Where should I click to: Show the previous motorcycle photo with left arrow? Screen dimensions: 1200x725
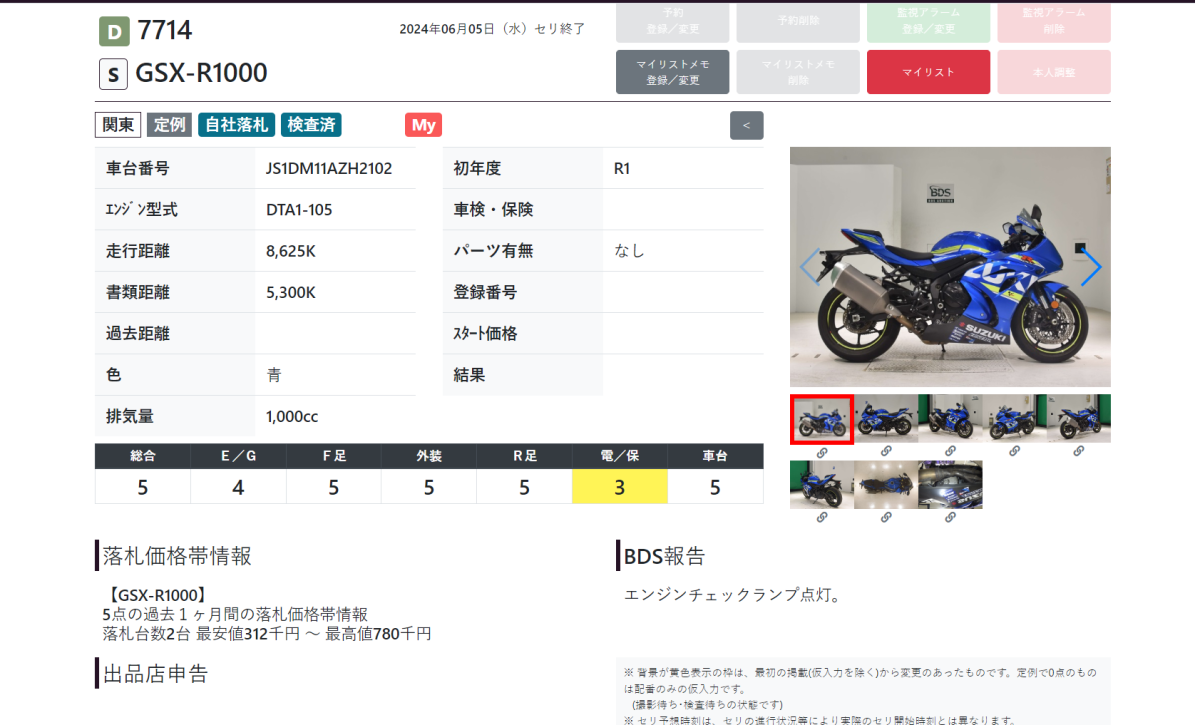(810, 267)
